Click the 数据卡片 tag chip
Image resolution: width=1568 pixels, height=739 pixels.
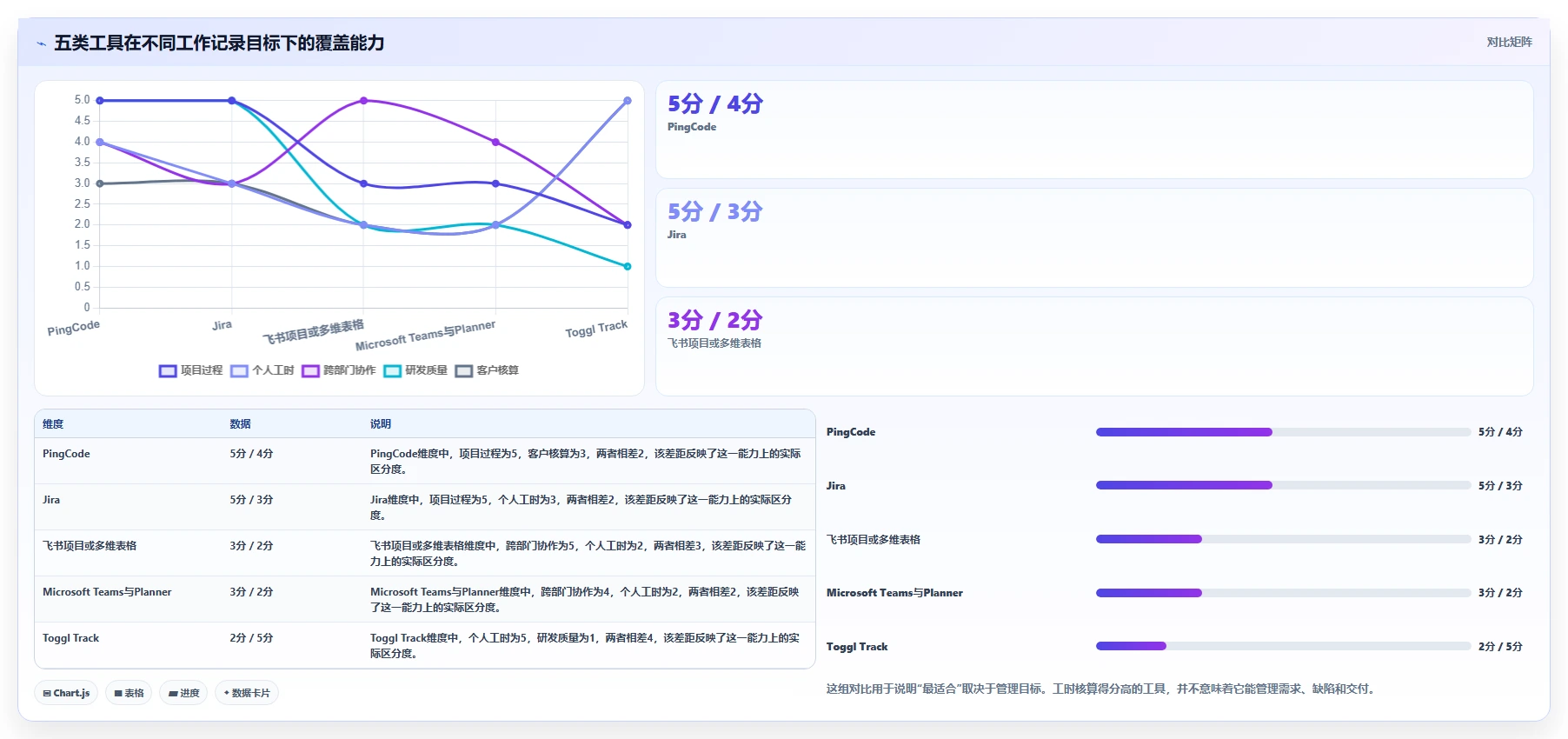247,693
